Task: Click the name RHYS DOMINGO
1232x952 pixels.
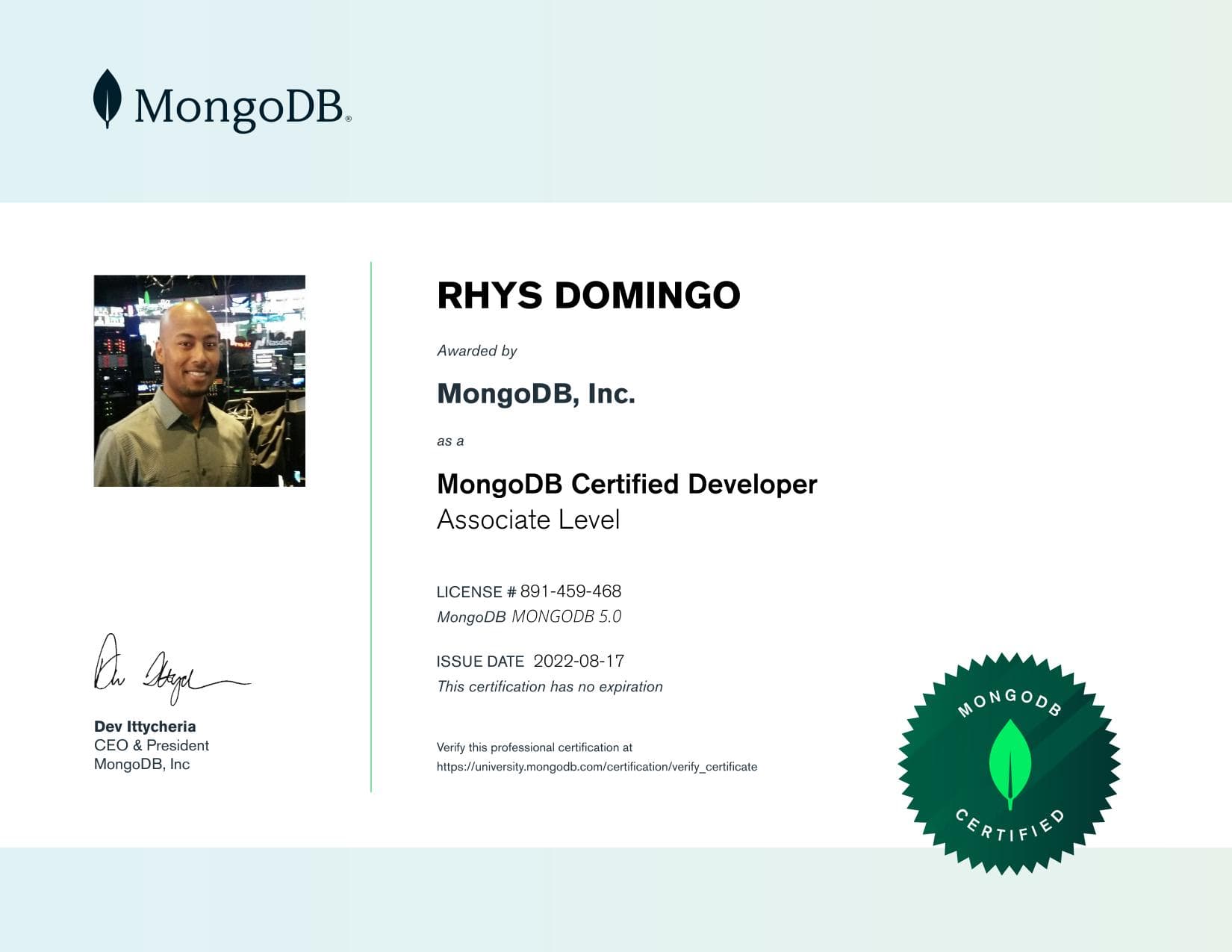Action: point(588,295)
